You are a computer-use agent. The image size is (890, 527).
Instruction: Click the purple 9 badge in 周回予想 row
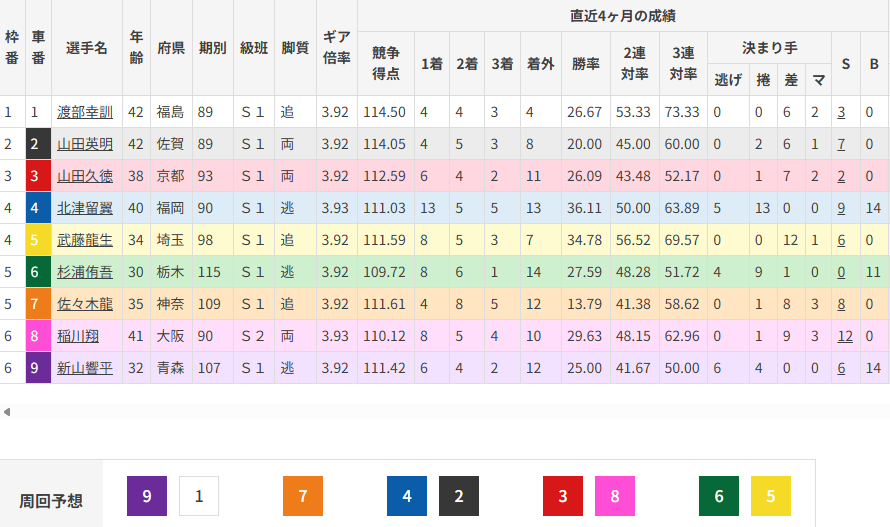click(x=147, y=496)
